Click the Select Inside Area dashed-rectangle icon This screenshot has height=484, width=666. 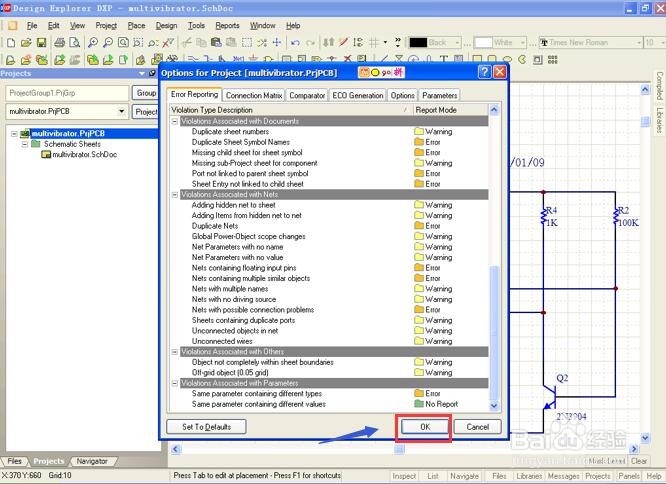(x=247, y=42)
